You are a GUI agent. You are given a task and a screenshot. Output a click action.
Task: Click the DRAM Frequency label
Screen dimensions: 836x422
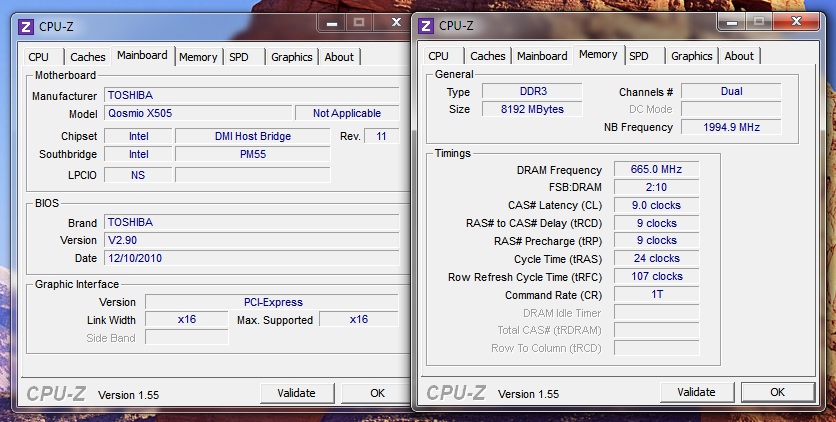pos(559,171)
